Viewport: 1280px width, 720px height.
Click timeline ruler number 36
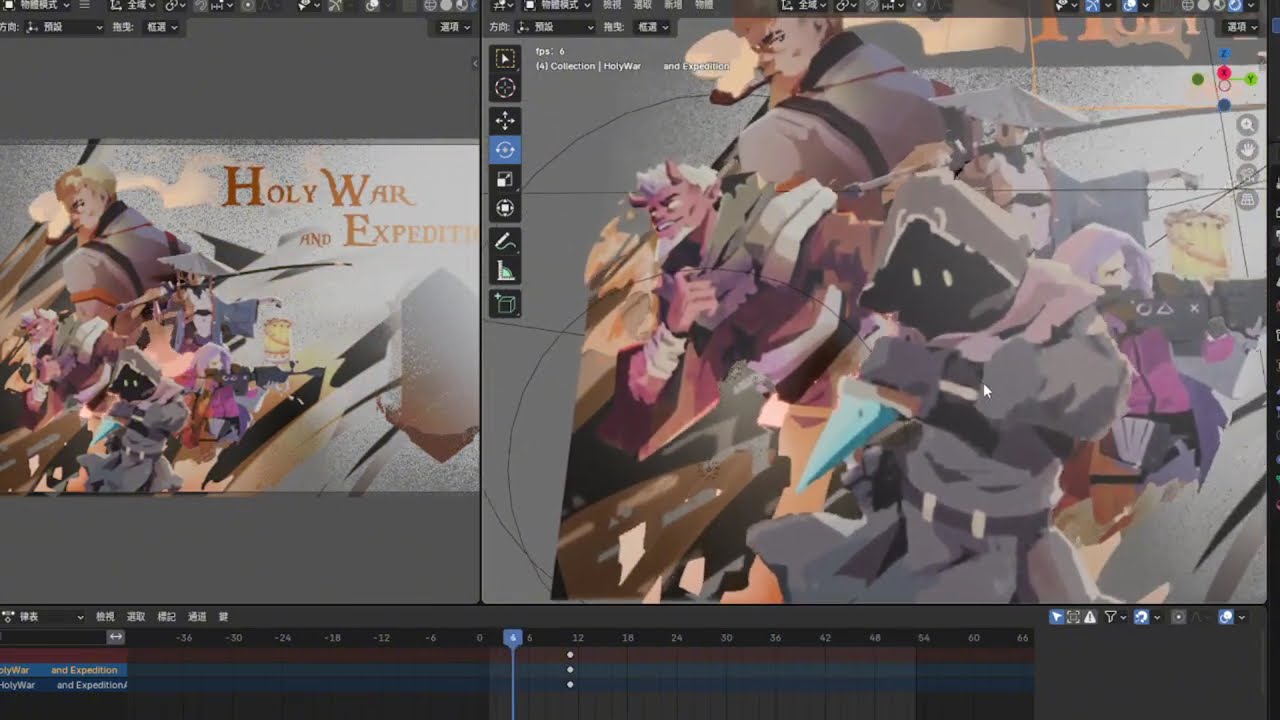[775, 638]
